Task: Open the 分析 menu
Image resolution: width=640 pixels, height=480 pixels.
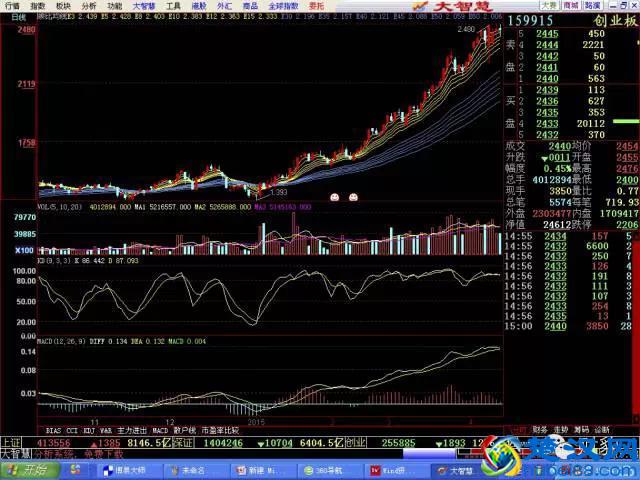Action: 89,5
